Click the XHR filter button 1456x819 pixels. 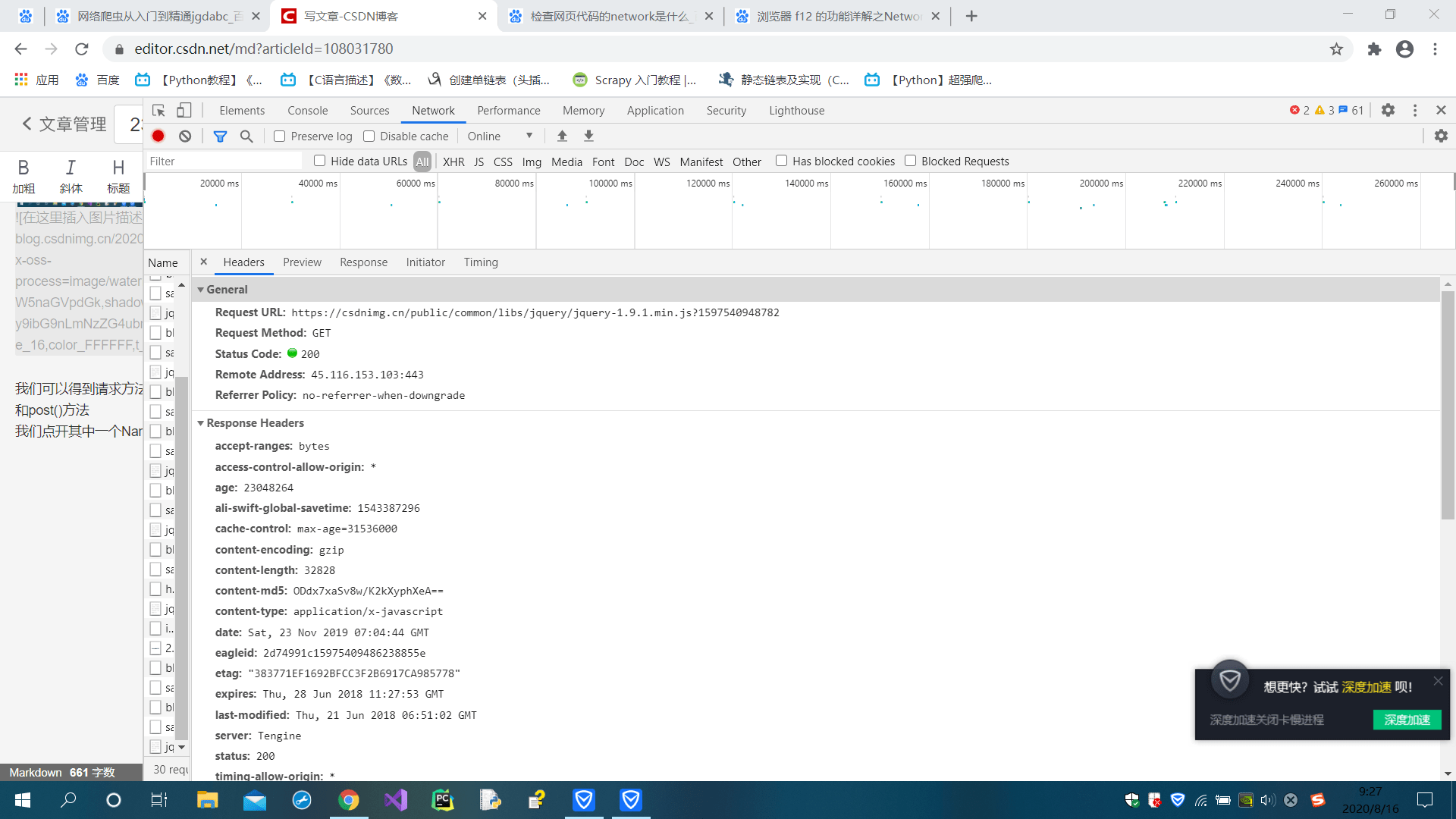coord(451,161)
